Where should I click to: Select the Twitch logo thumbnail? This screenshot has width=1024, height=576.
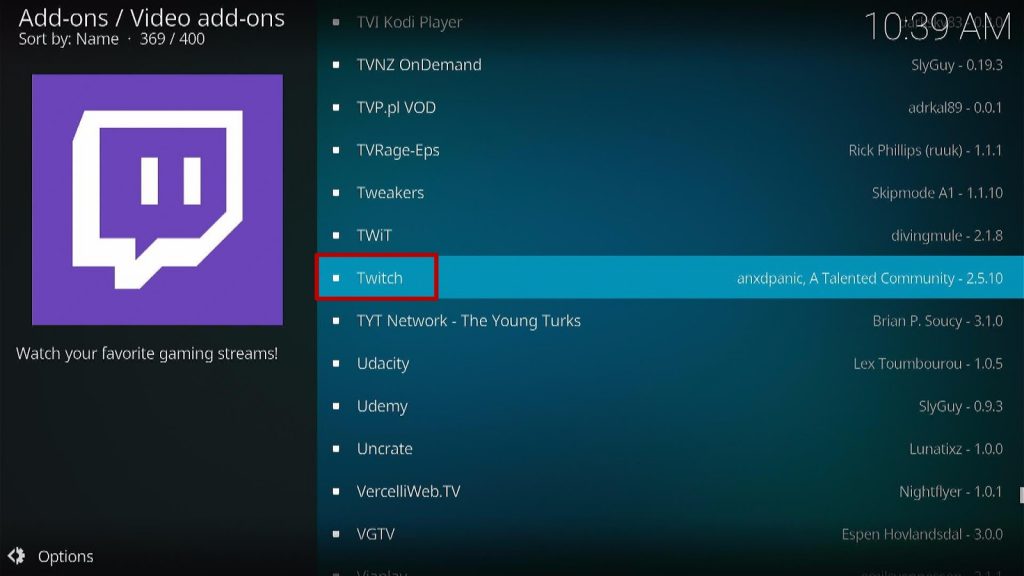(157, 199)
